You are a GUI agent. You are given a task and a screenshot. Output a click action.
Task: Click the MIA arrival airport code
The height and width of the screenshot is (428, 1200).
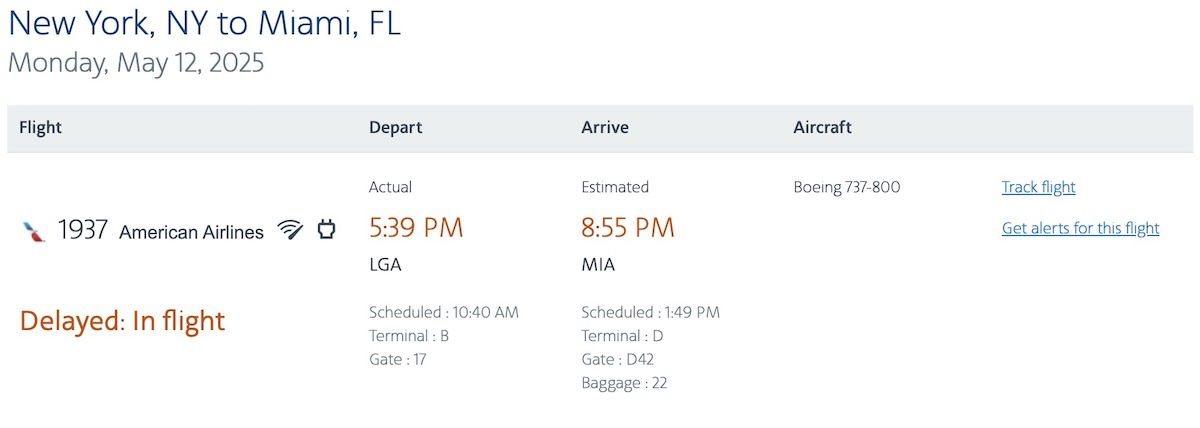(598, 265)
